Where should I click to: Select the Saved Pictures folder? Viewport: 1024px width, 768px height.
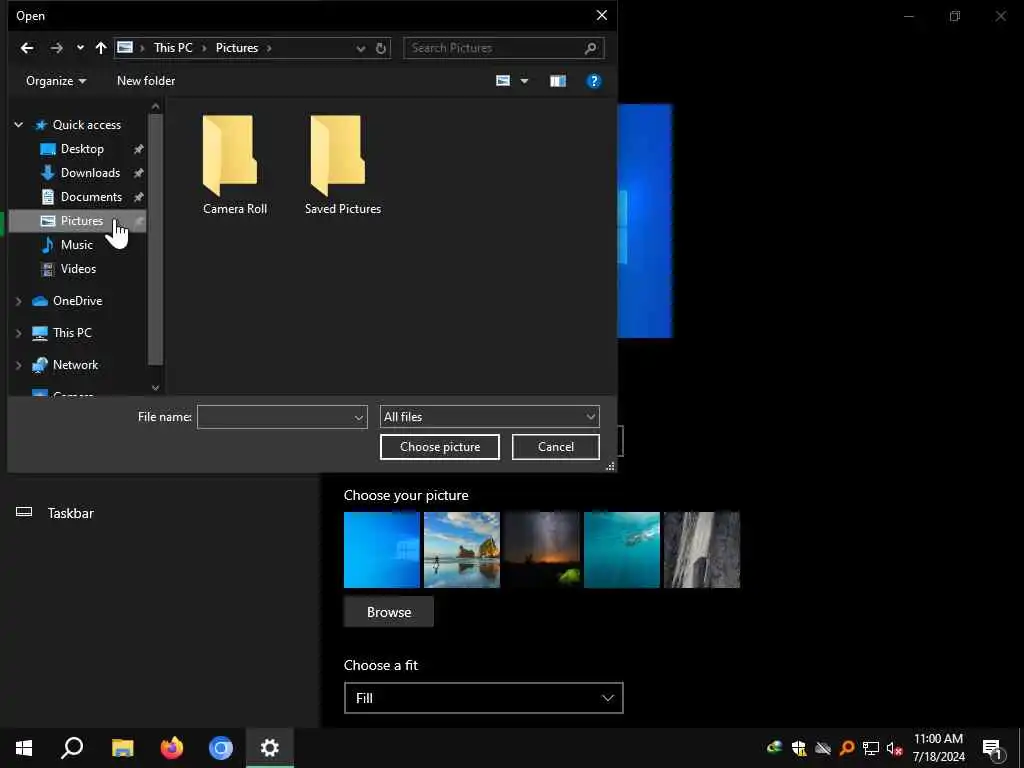pos(343,165)
